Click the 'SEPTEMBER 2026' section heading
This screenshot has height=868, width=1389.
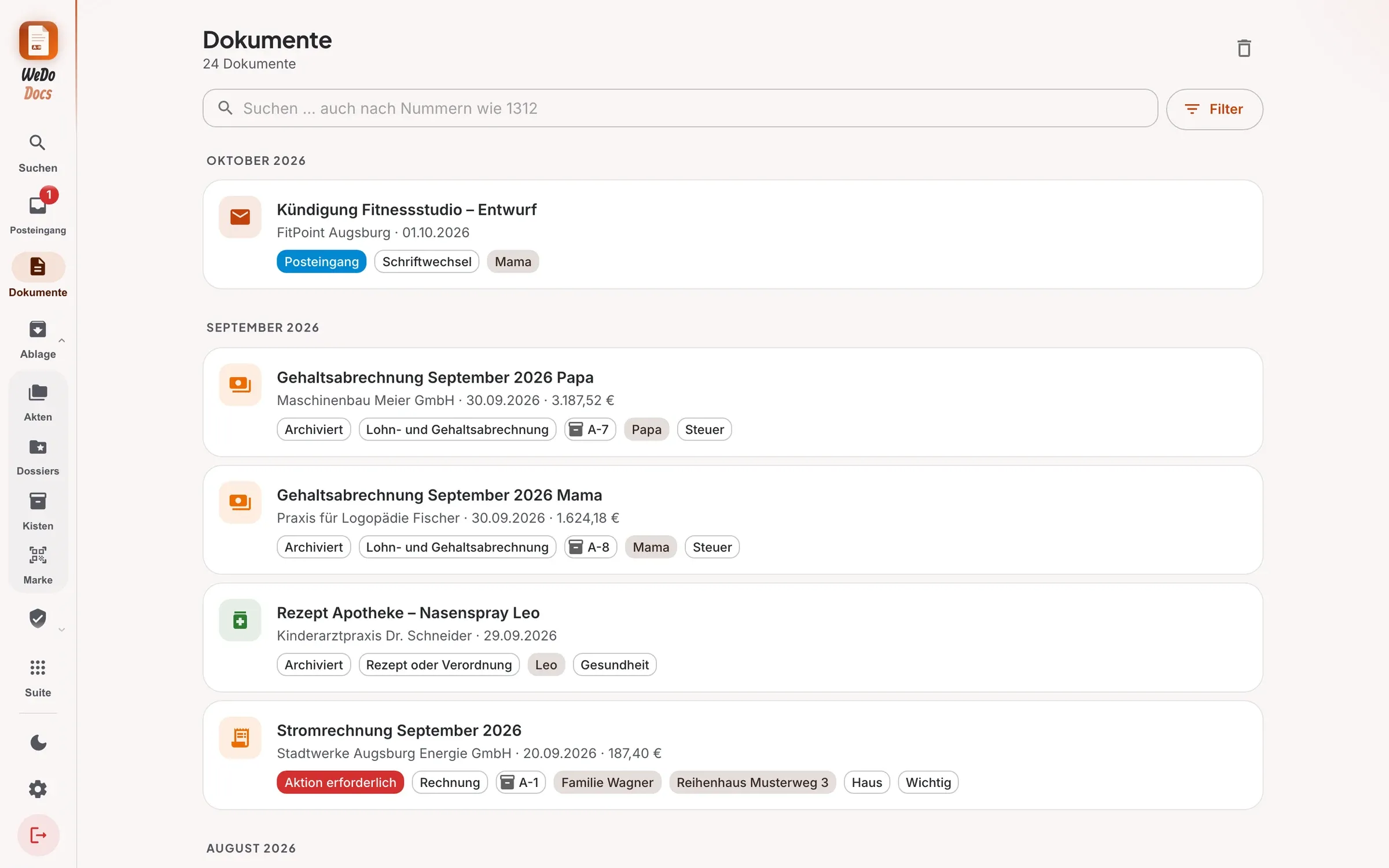pyautogui.click(x=263, y=328)
